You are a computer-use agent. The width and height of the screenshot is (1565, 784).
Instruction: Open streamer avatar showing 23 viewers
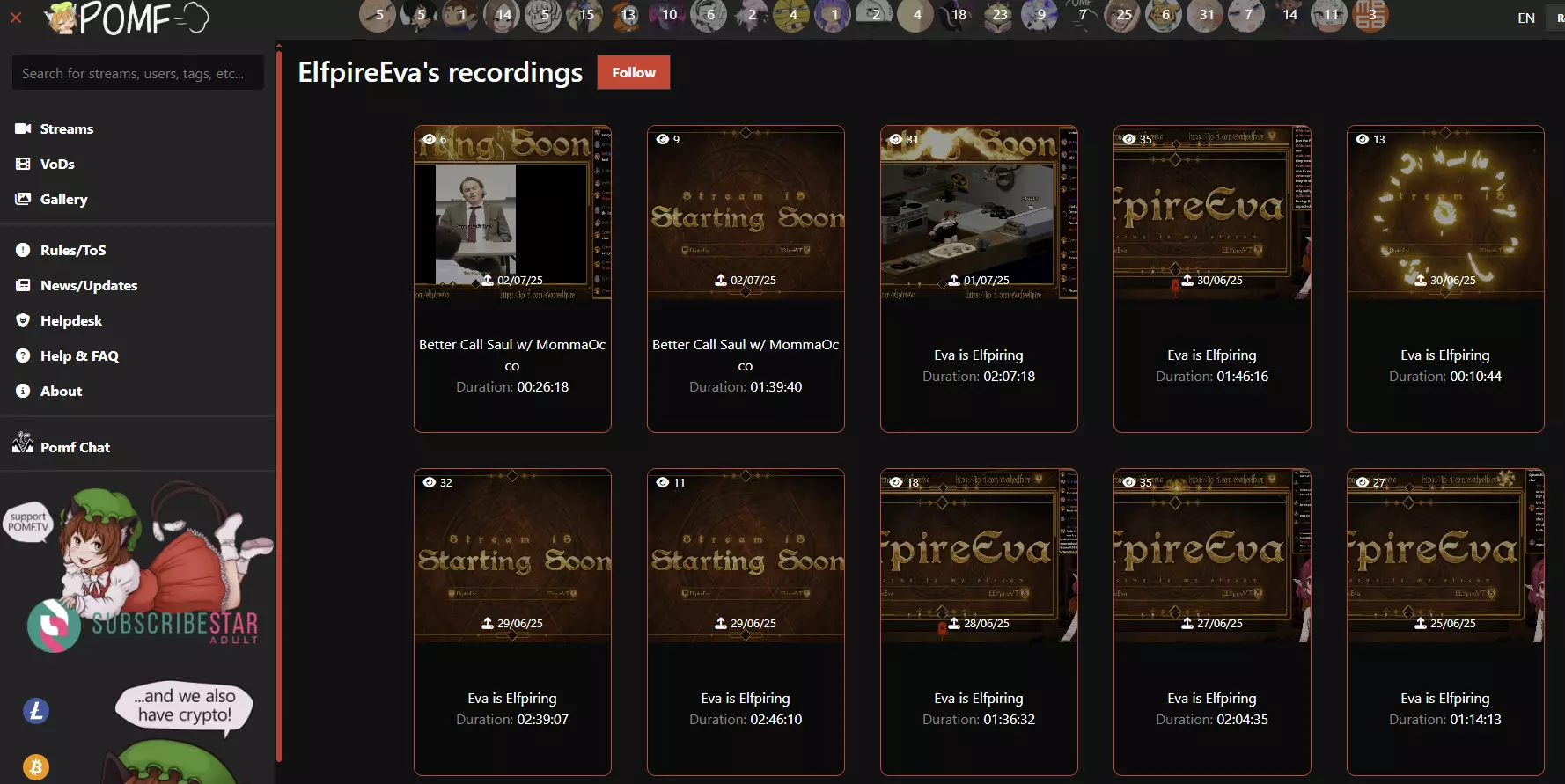click(998, 14)
